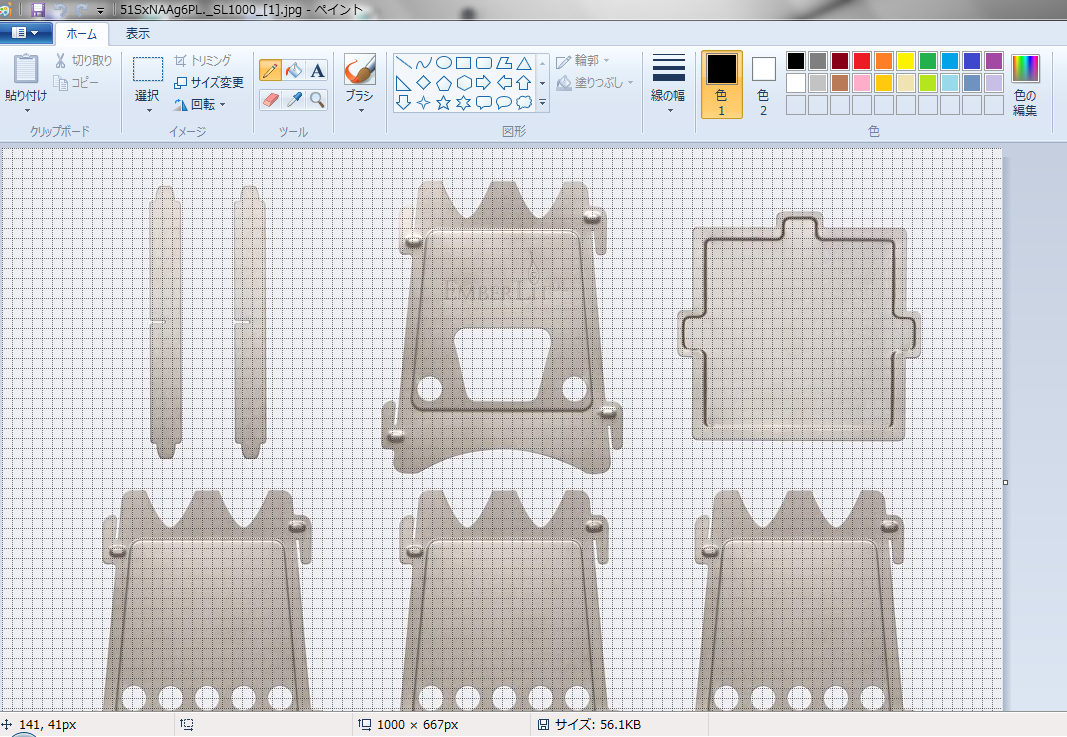1067x737 pixels.
Task: Select the Text tool
Action: (317, 70)
